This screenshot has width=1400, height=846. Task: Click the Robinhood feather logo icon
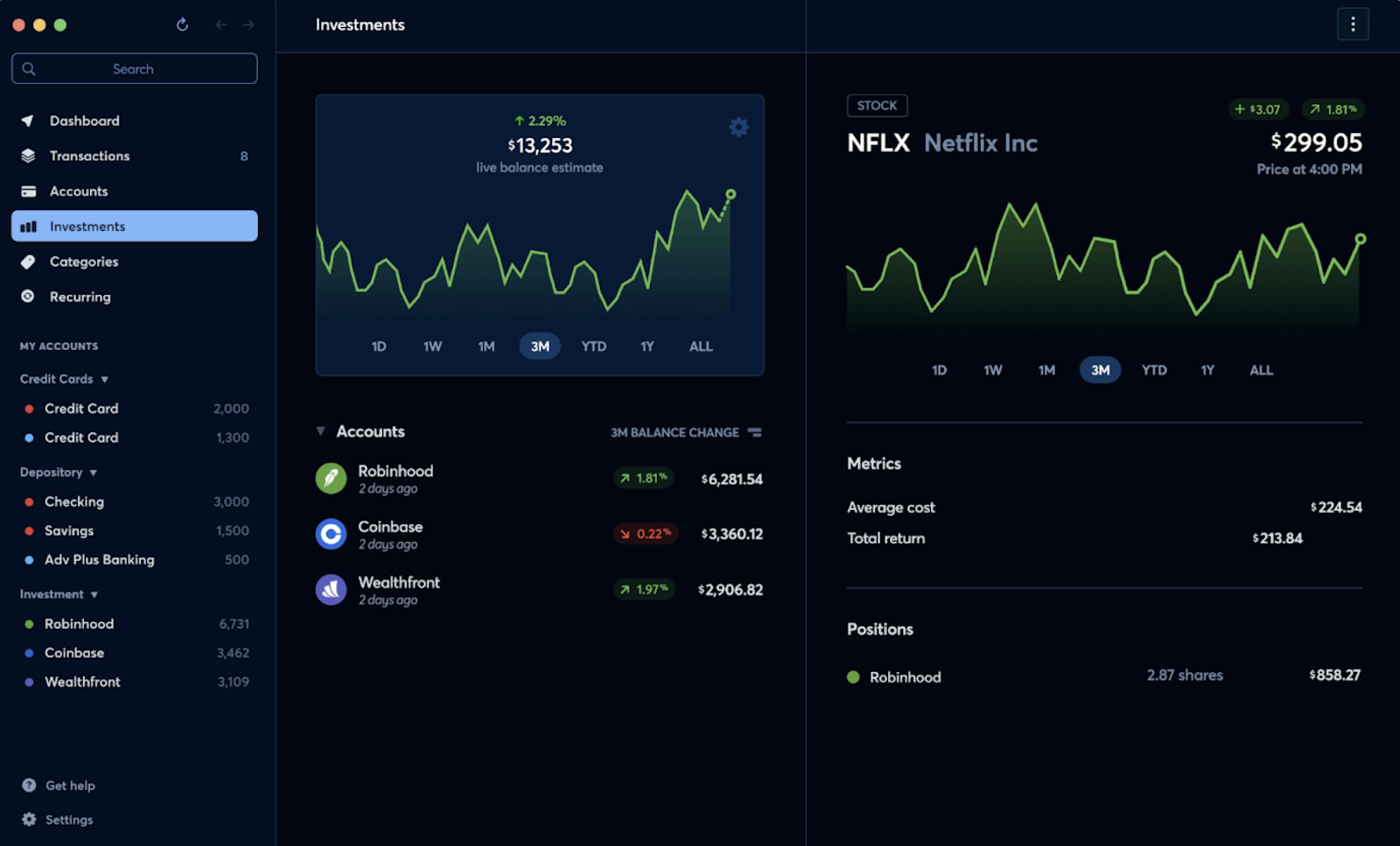pyautogui.click(x=331, y=479)
